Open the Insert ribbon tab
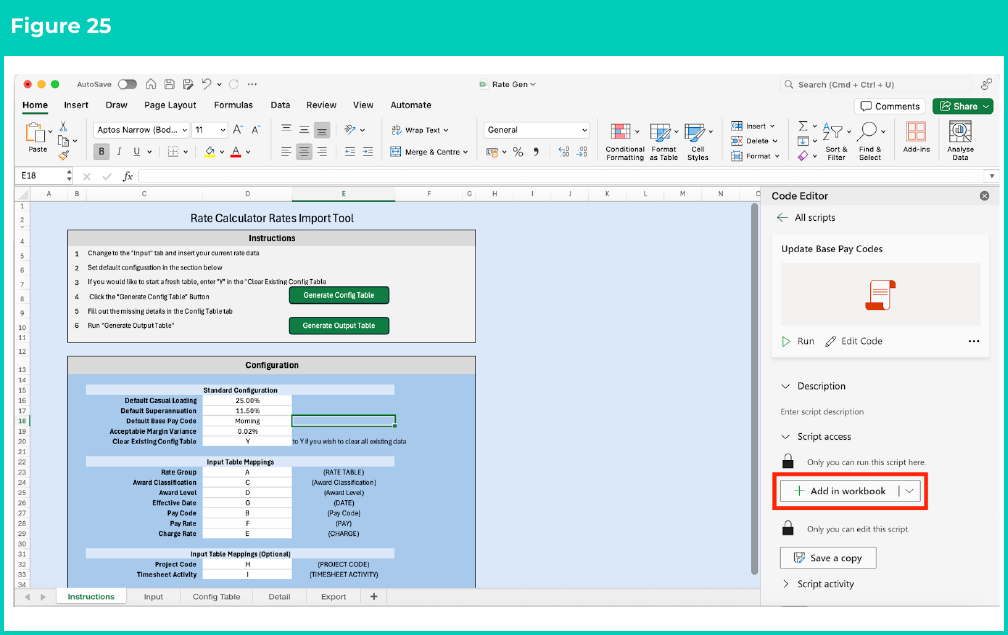This screenshot has height=635, width=1008. pyautogui.click(x=76, y=105)
